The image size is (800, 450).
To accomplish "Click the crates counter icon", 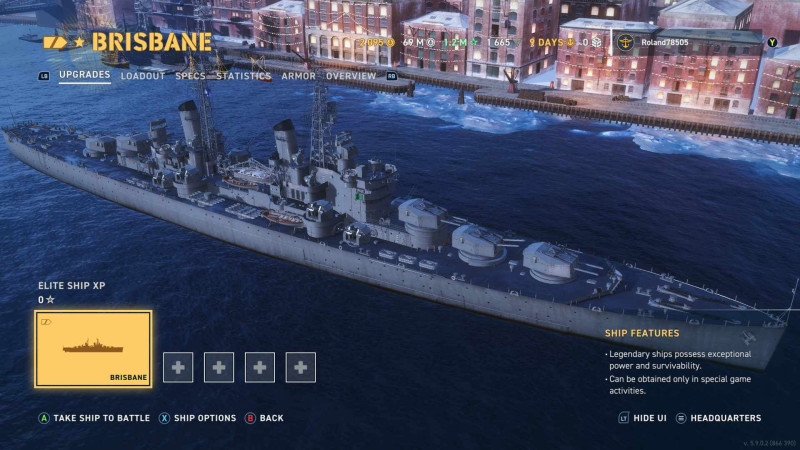I will click(x=596, y=42).
